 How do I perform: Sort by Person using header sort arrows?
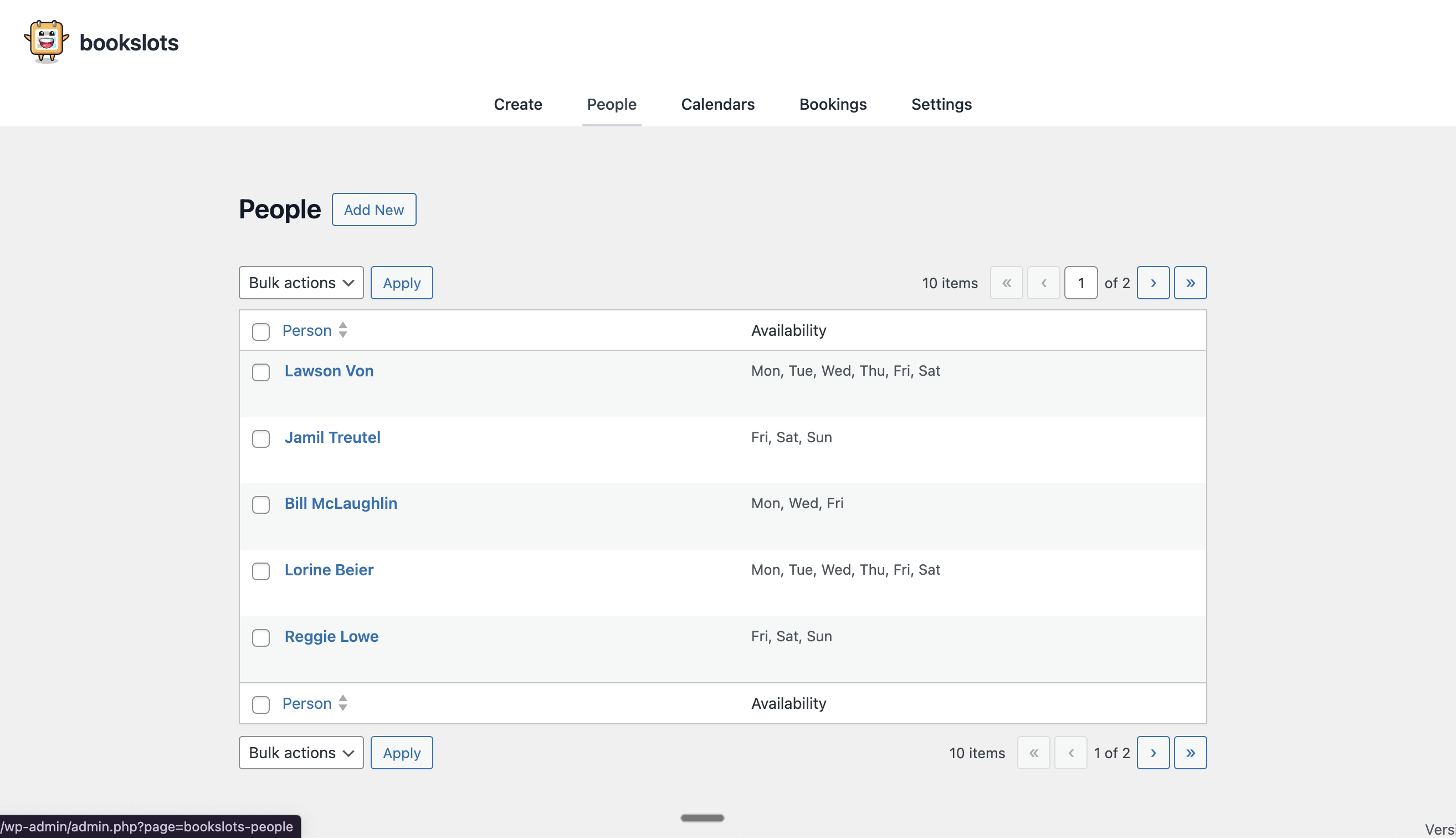[x=343, y=330]
